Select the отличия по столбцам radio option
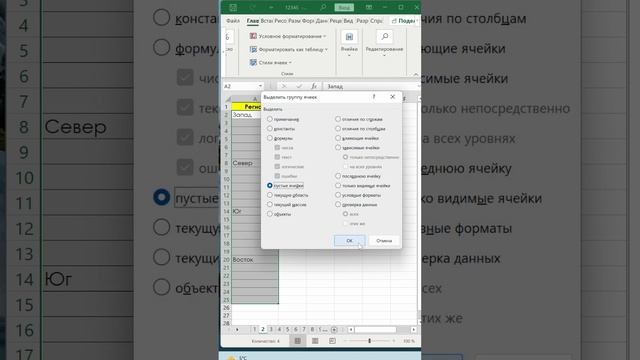The width and height of the screenshot is (640, 360). (338, 129)
